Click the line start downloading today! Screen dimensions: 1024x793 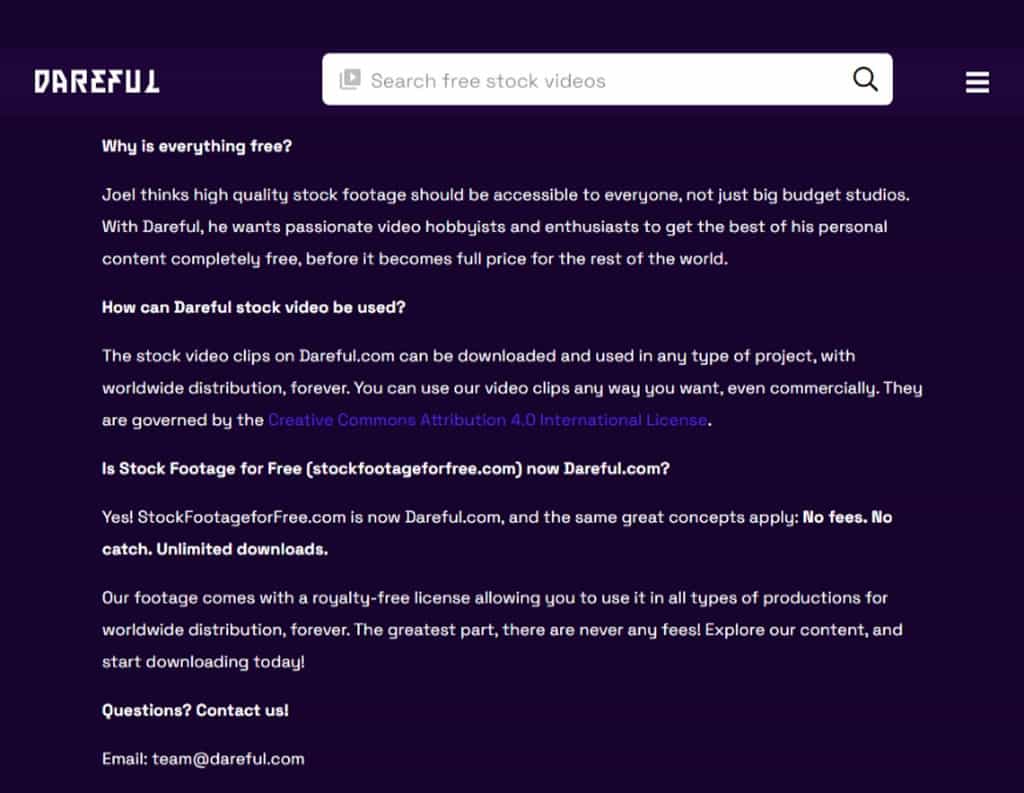point(203,662)
